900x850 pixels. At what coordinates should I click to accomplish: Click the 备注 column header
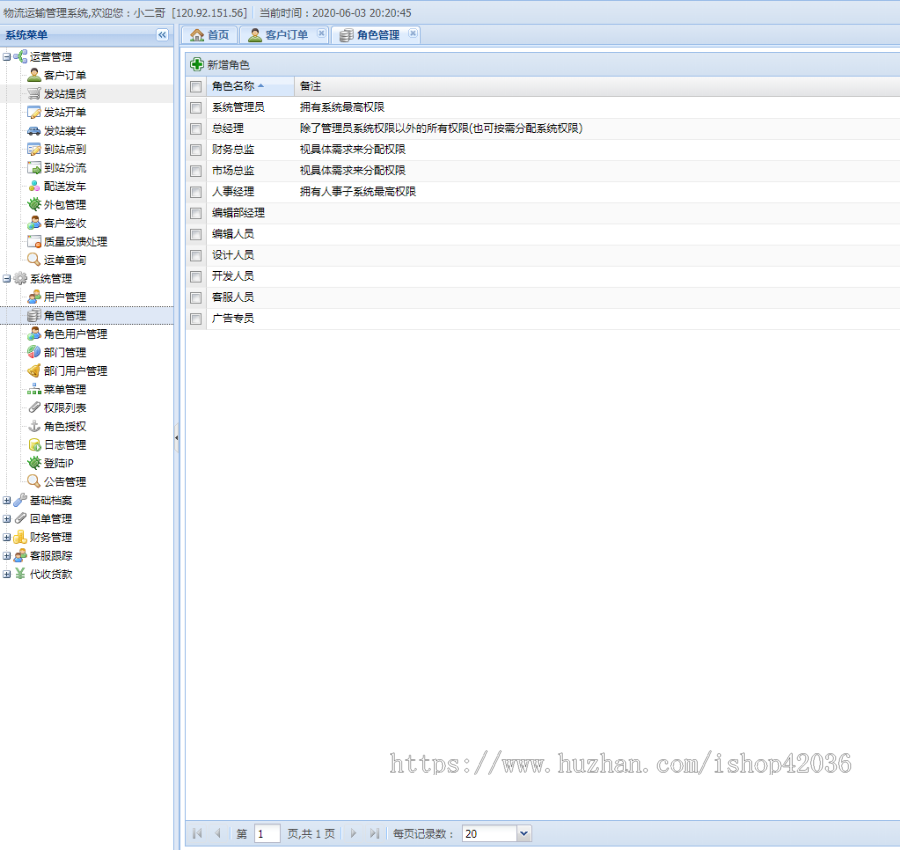pyautogui.click(x=597, y=86)
